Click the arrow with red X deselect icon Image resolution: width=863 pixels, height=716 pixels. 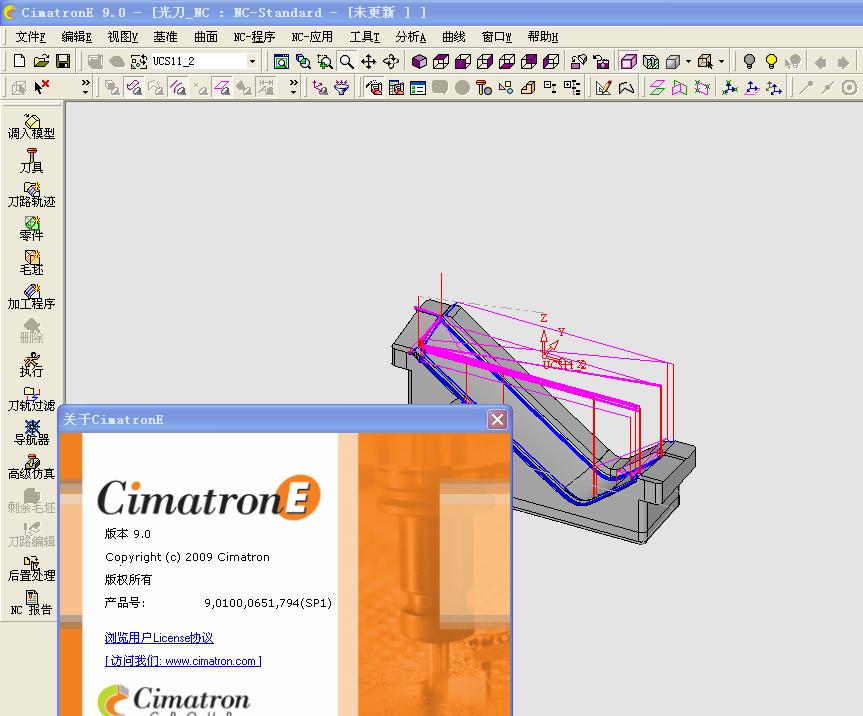[x=41, y=87]
